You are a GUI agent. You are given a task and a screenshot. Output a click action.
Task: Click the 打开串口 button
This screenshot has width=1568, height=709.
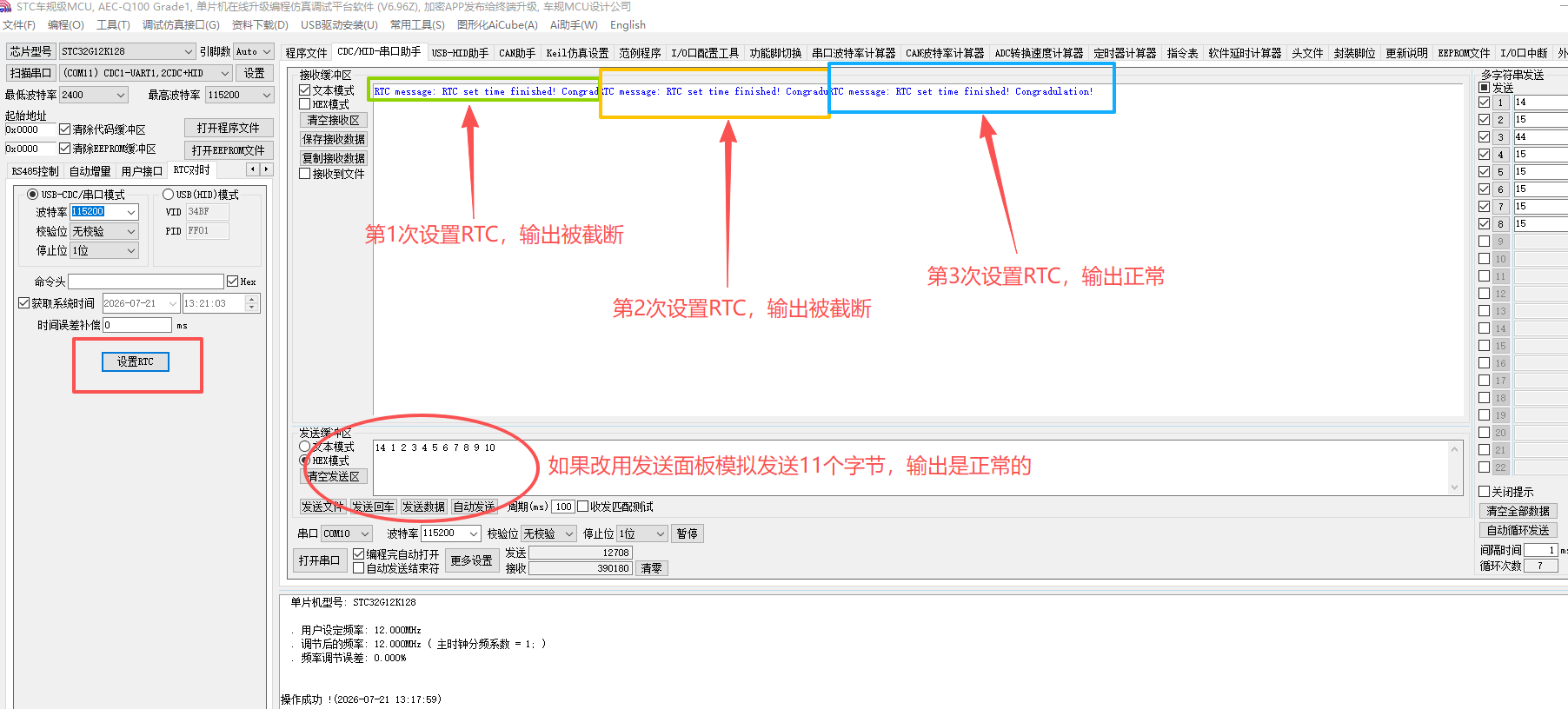tap(320, 560)
